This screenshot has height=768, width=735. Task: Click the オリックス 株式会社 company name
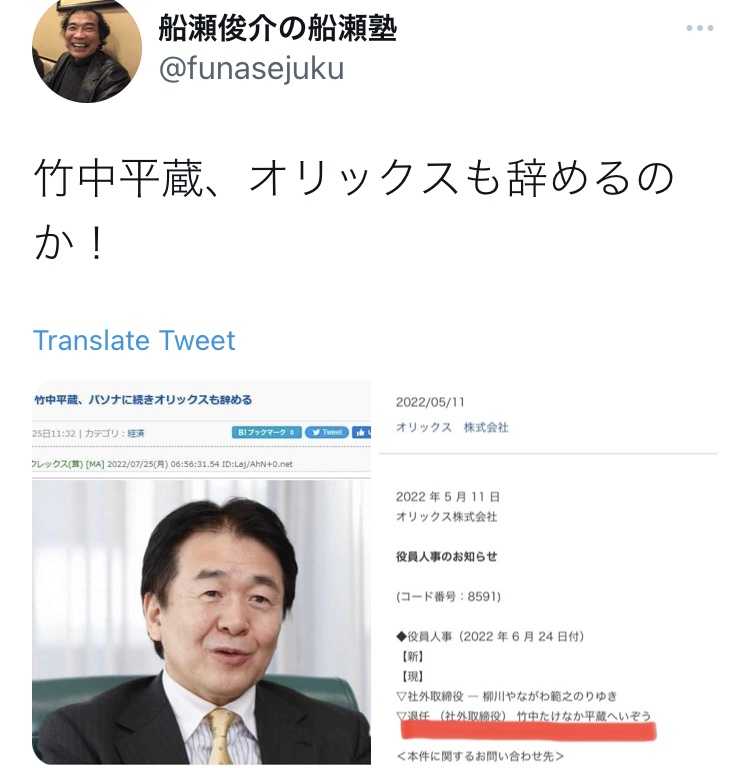click(452, 427)
